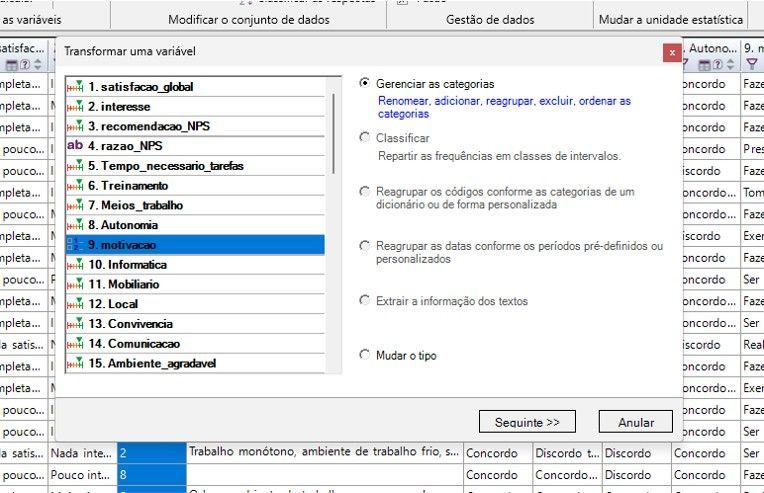Click variable list vertical scrollbar thumb
Image resolution: width=764 pixels, height=493 pixels.
(333, 133)
